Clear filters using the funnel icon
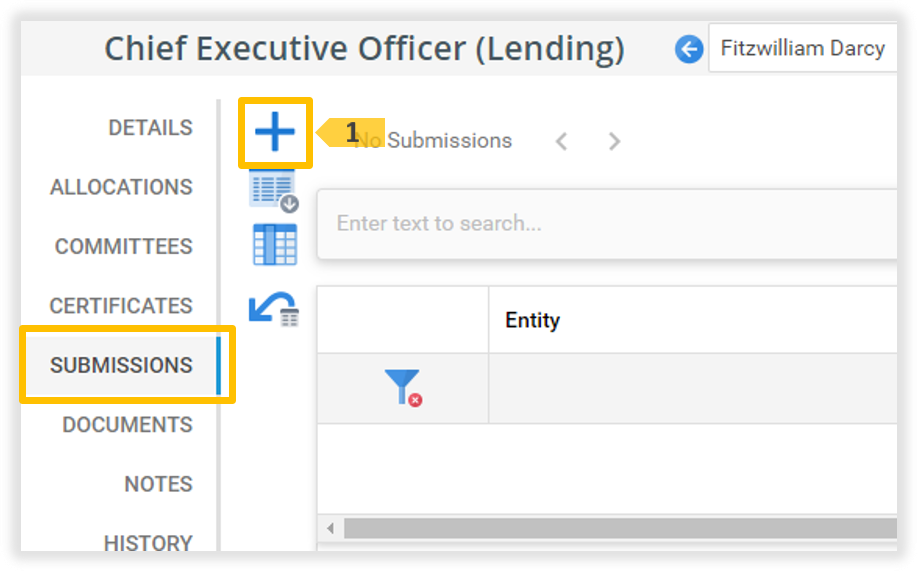 pos(402,387)
